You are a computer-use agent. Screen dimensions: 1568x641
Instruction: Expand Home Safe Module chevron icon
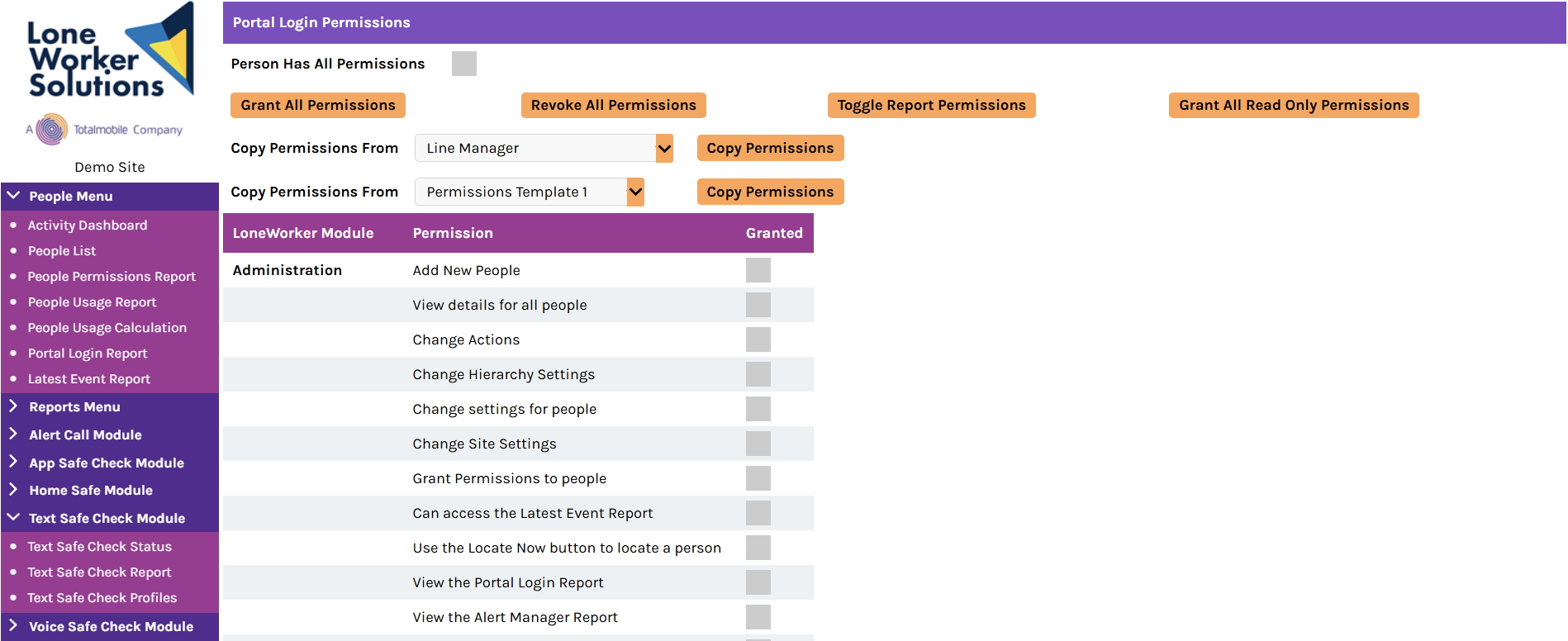(x=13, y=490)
